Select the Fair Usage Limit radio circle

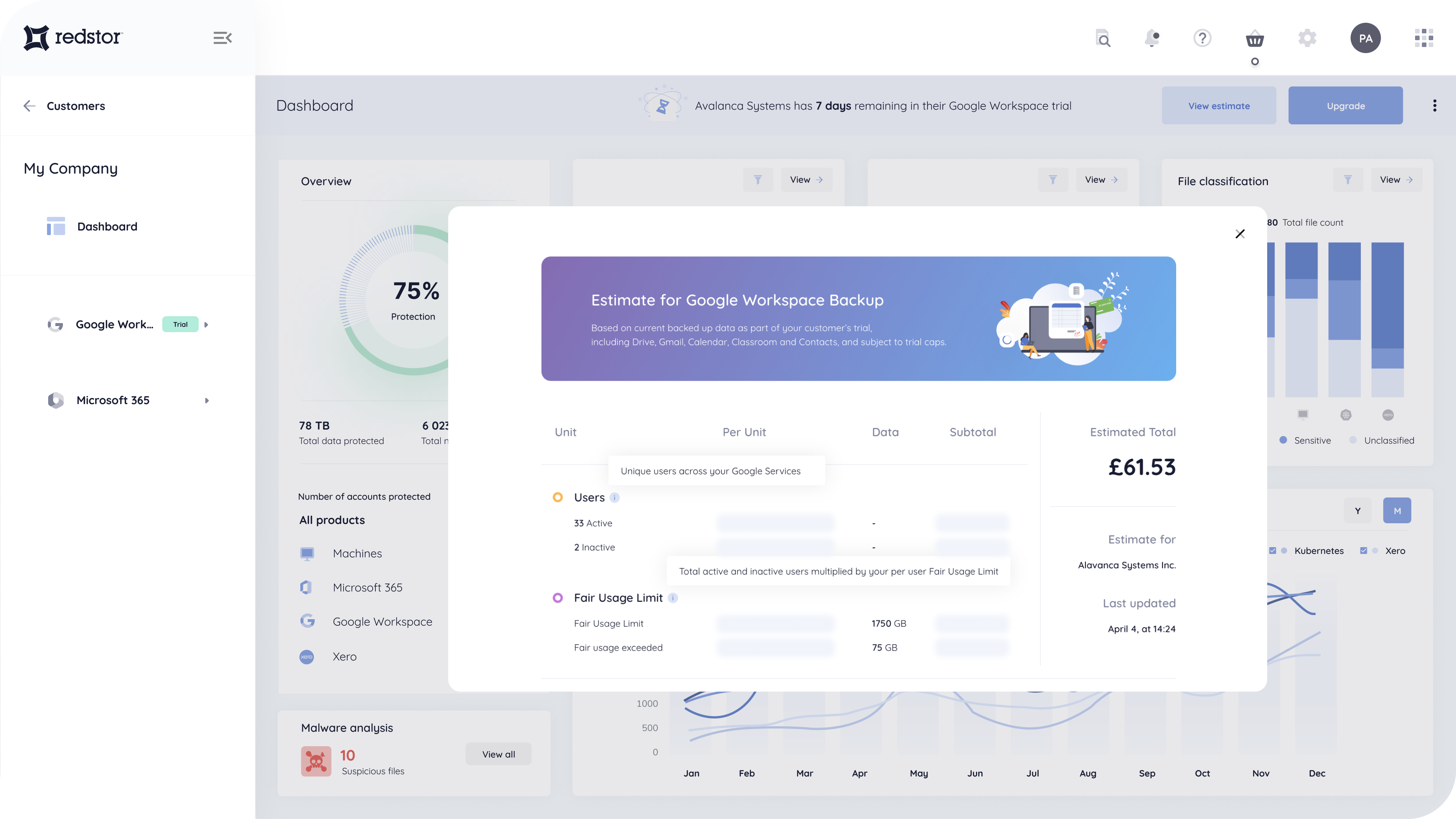pyautogui.click(x=557, y=598)
